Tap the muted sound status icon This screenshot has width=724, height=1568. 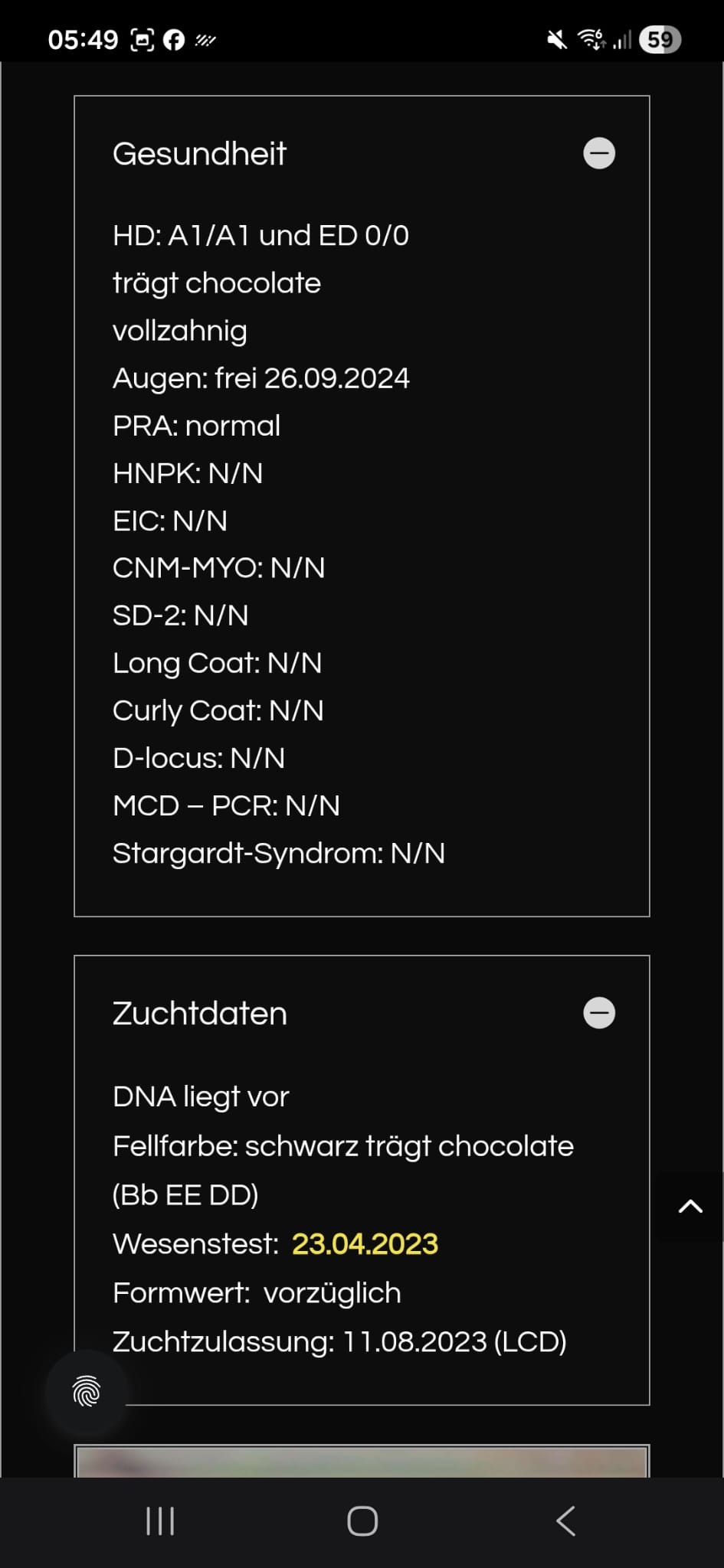click(557, 40)
